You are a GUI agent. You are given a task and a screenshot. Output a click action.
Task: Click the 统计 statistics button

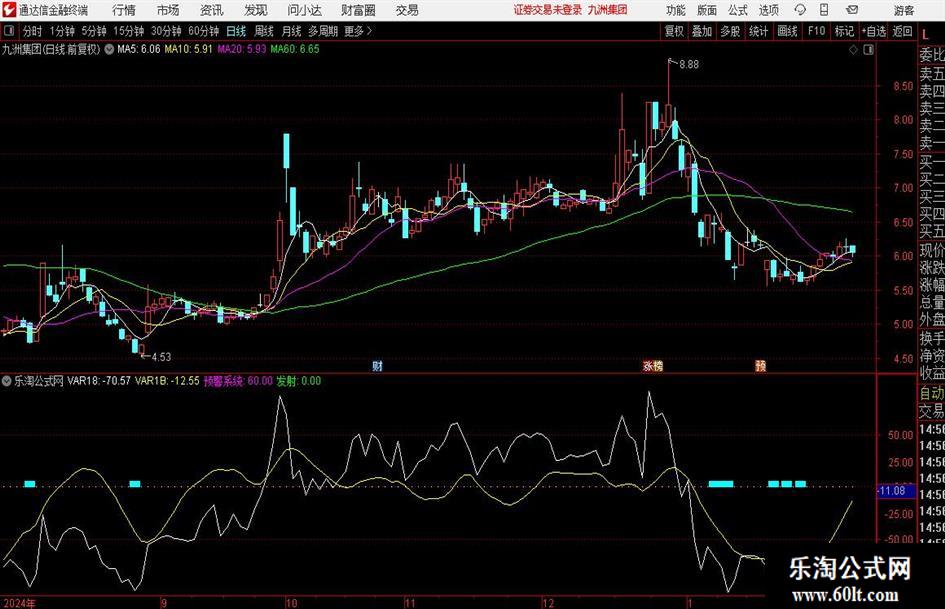click(759, 31)
